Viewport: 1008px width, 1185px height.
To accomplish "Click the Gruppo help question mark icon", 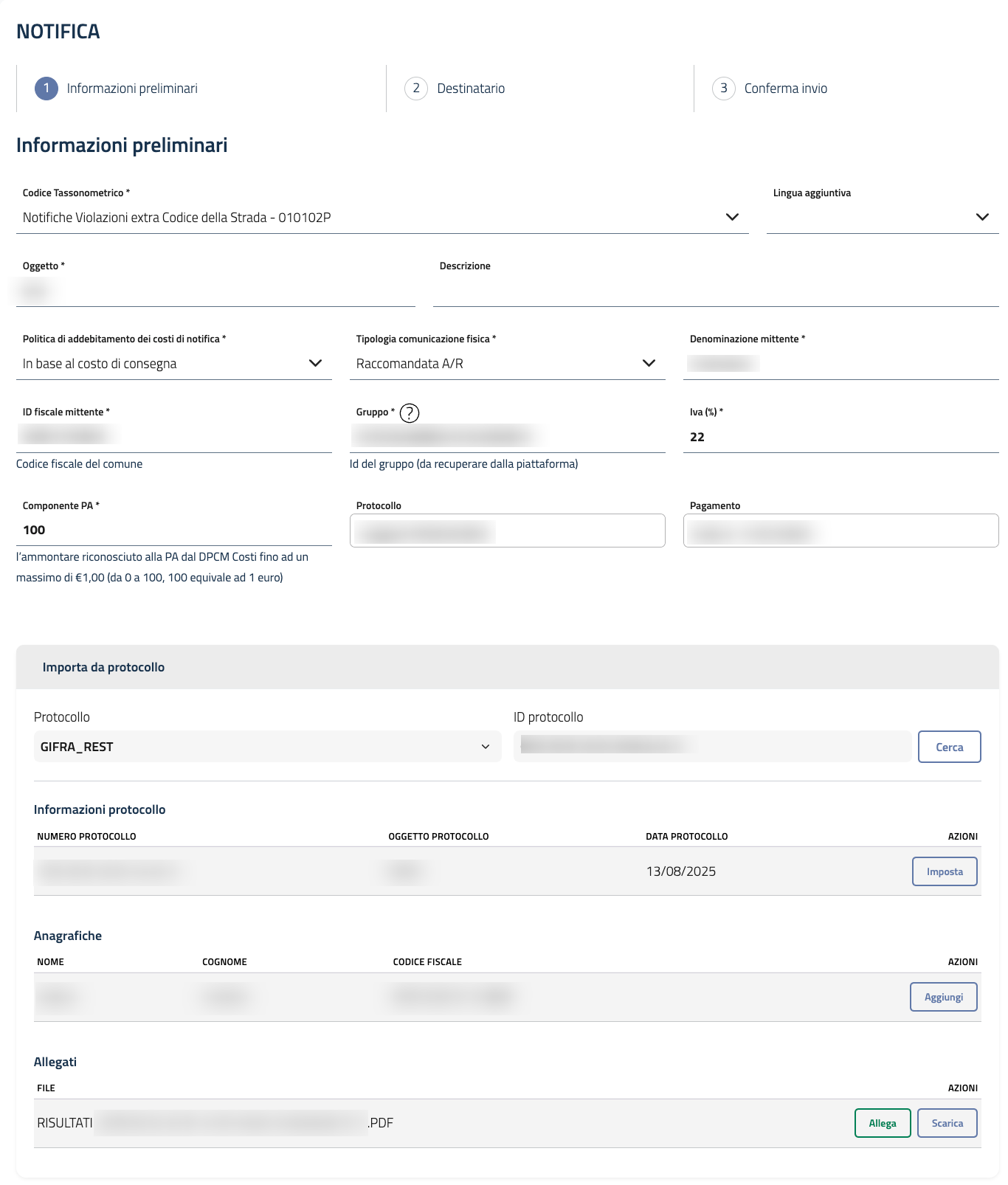I will point(410,413).
